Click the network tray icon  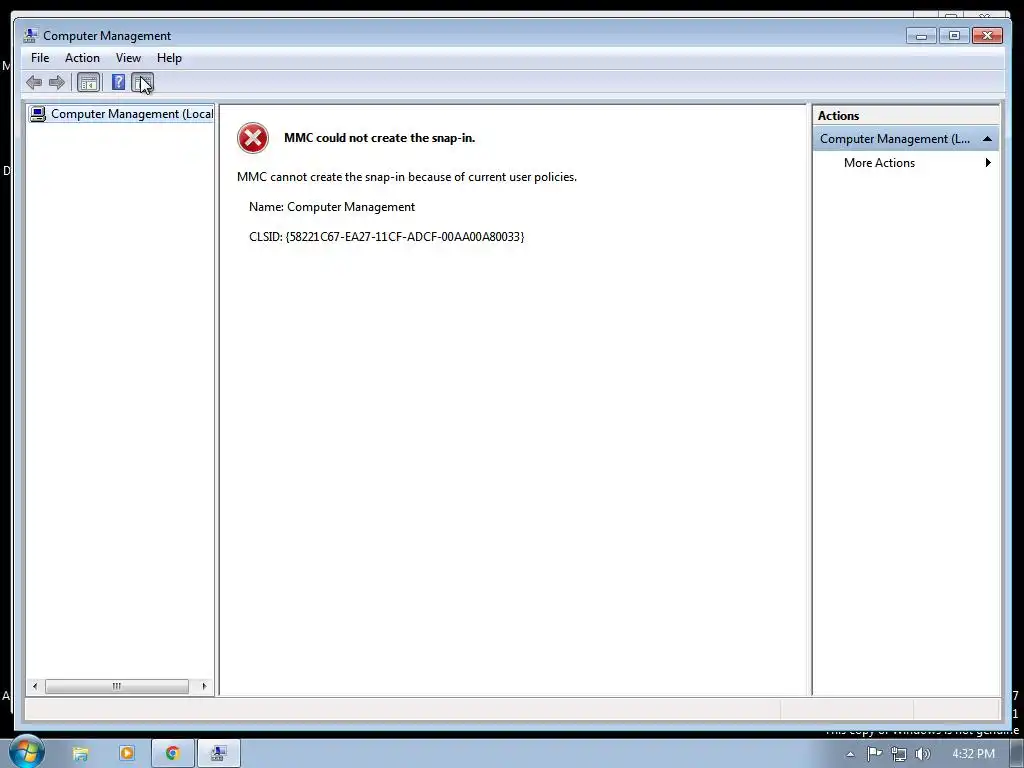point(899,754)
